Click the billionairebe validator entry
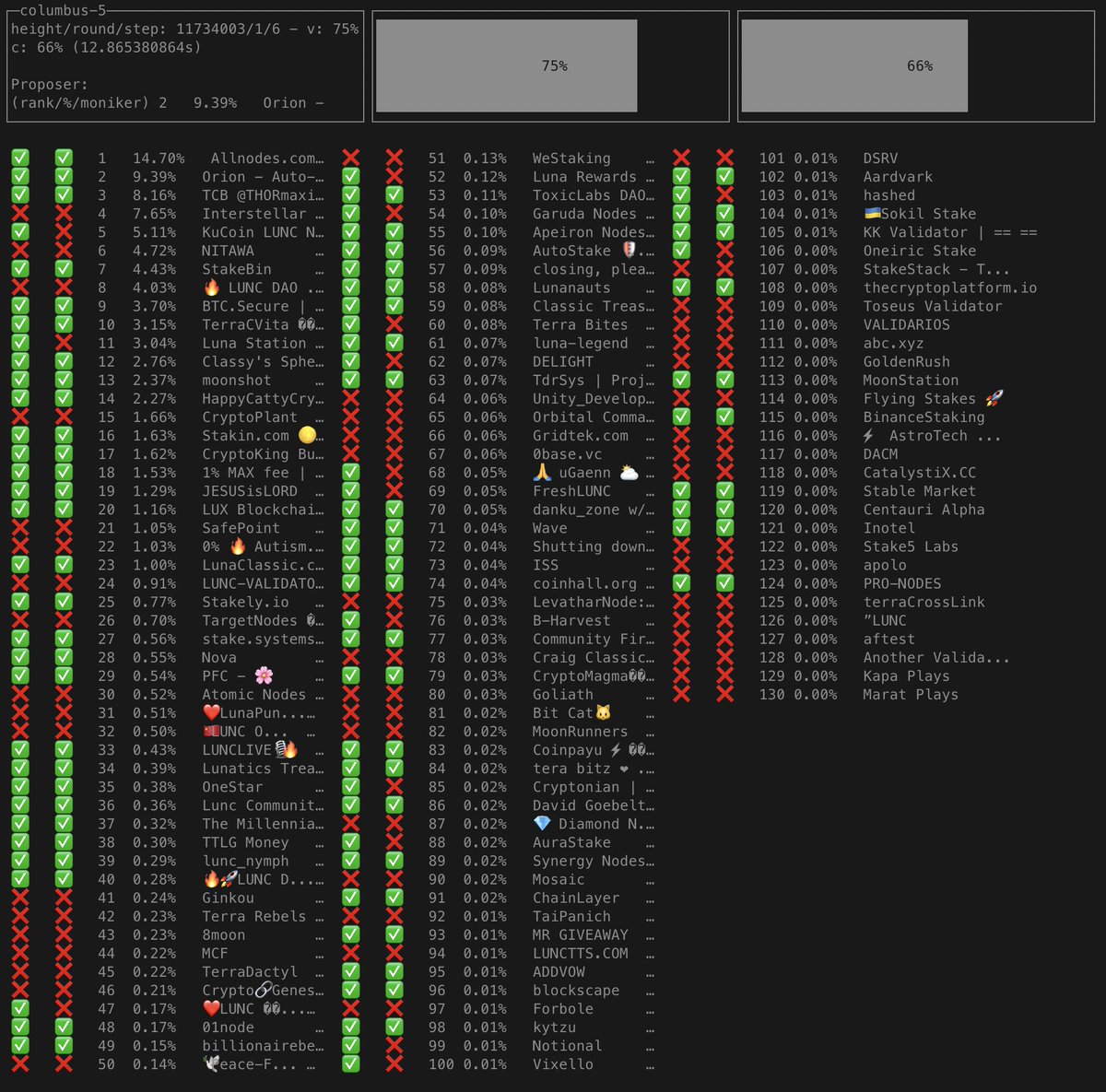The image size is (1106, 1092). click(263, 1045)
